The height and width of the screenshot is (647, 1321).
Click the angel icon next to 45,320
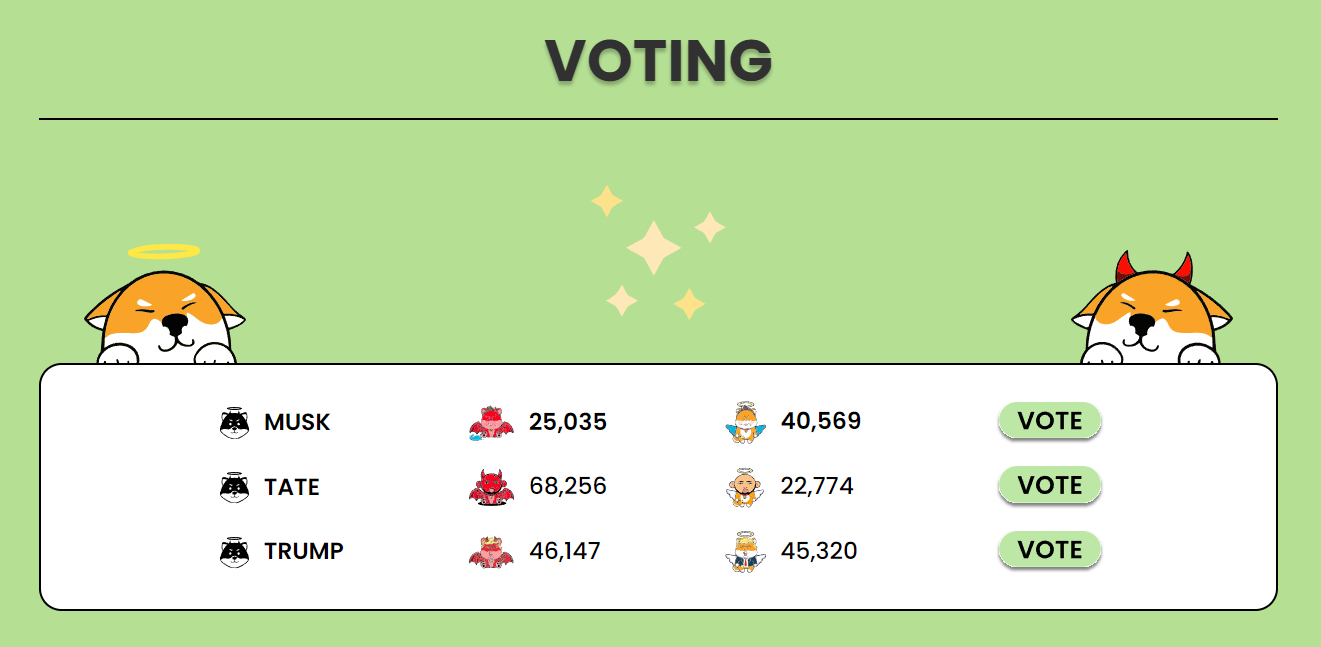[745, 551]
